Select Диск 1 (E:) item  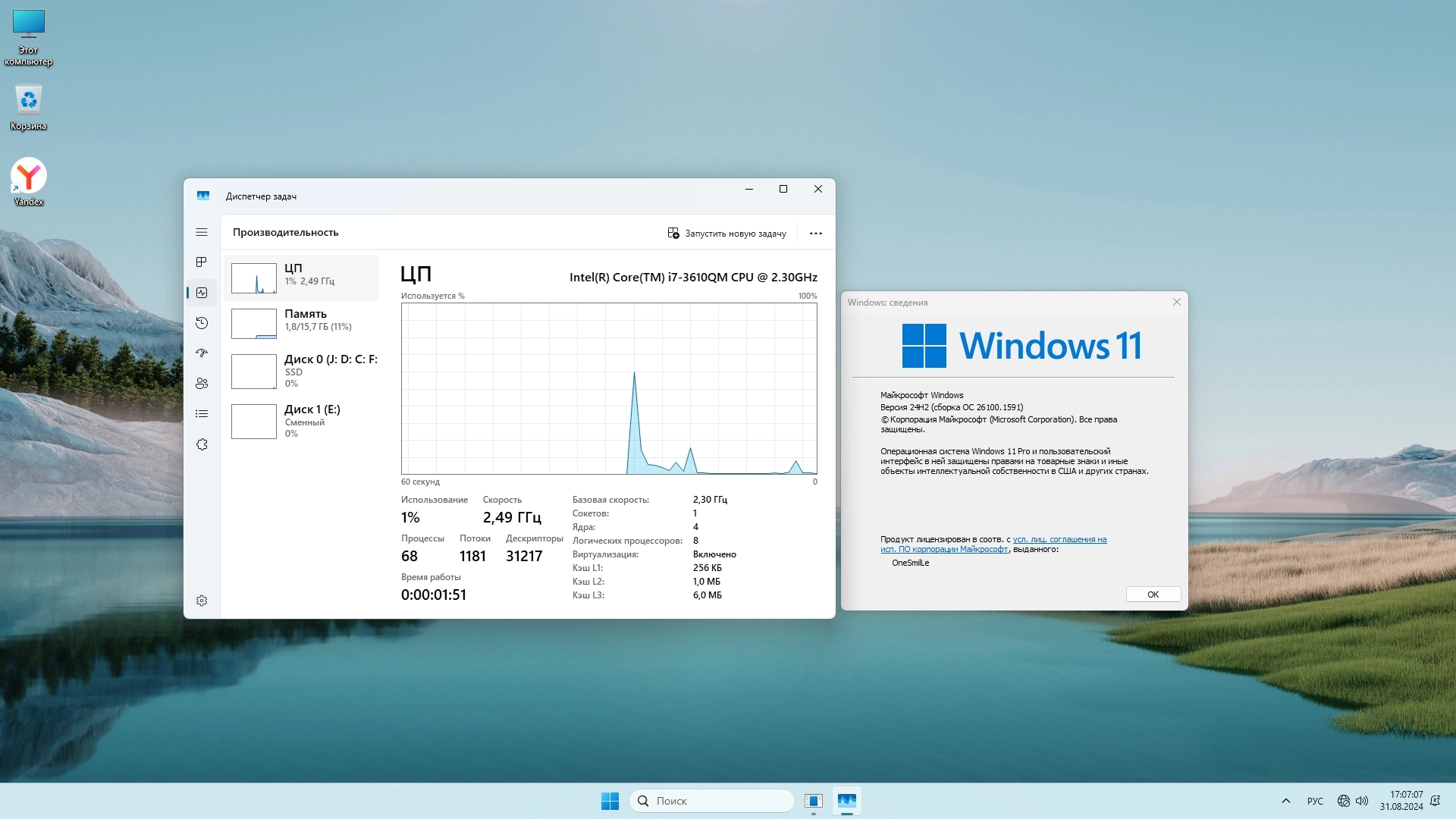302,421
